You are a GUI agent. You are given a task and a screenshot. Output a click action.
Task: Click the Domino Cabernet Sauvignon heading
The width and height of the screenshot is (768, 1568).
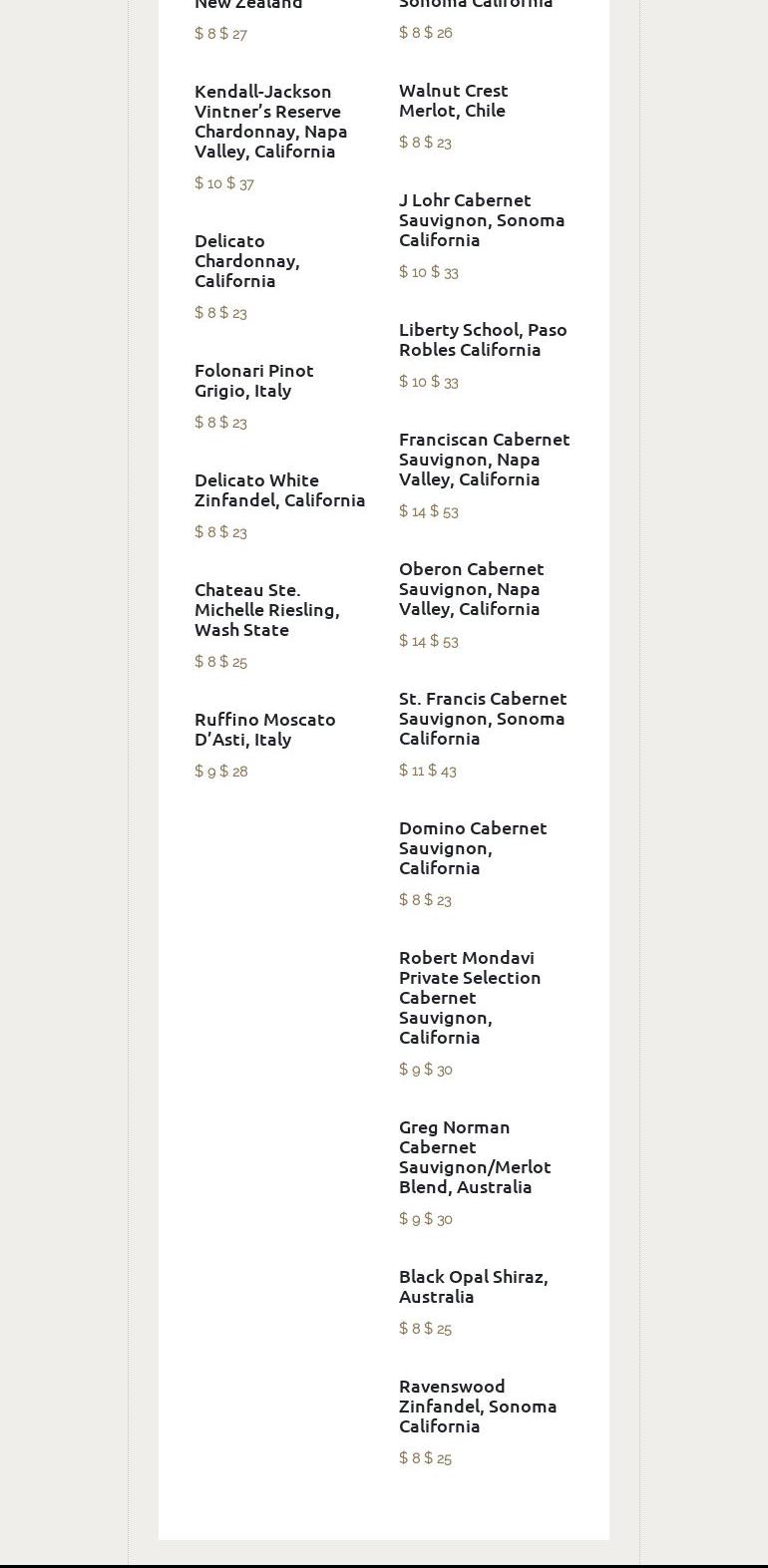472,847
